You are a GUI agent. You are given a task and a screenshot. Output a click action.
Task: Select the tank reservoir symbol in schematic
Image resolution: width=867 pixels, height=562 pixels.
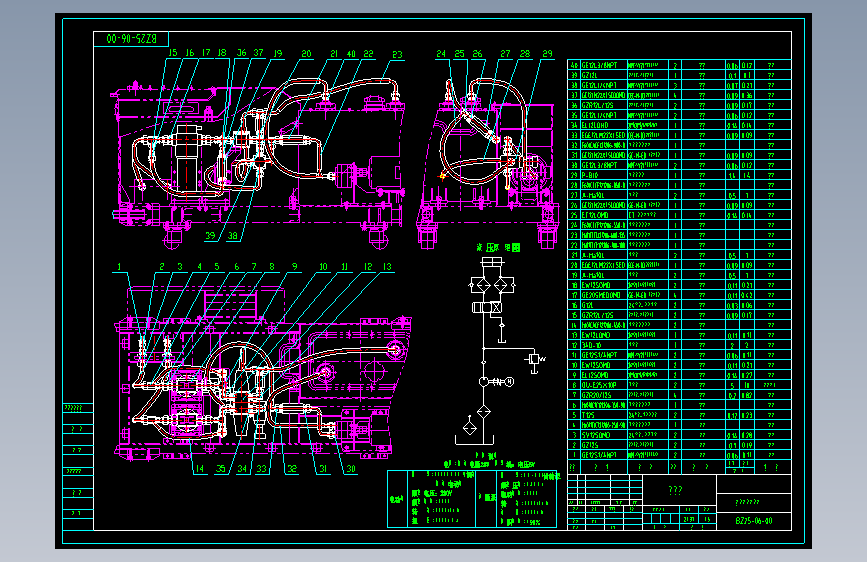click(x=474, y=440)
